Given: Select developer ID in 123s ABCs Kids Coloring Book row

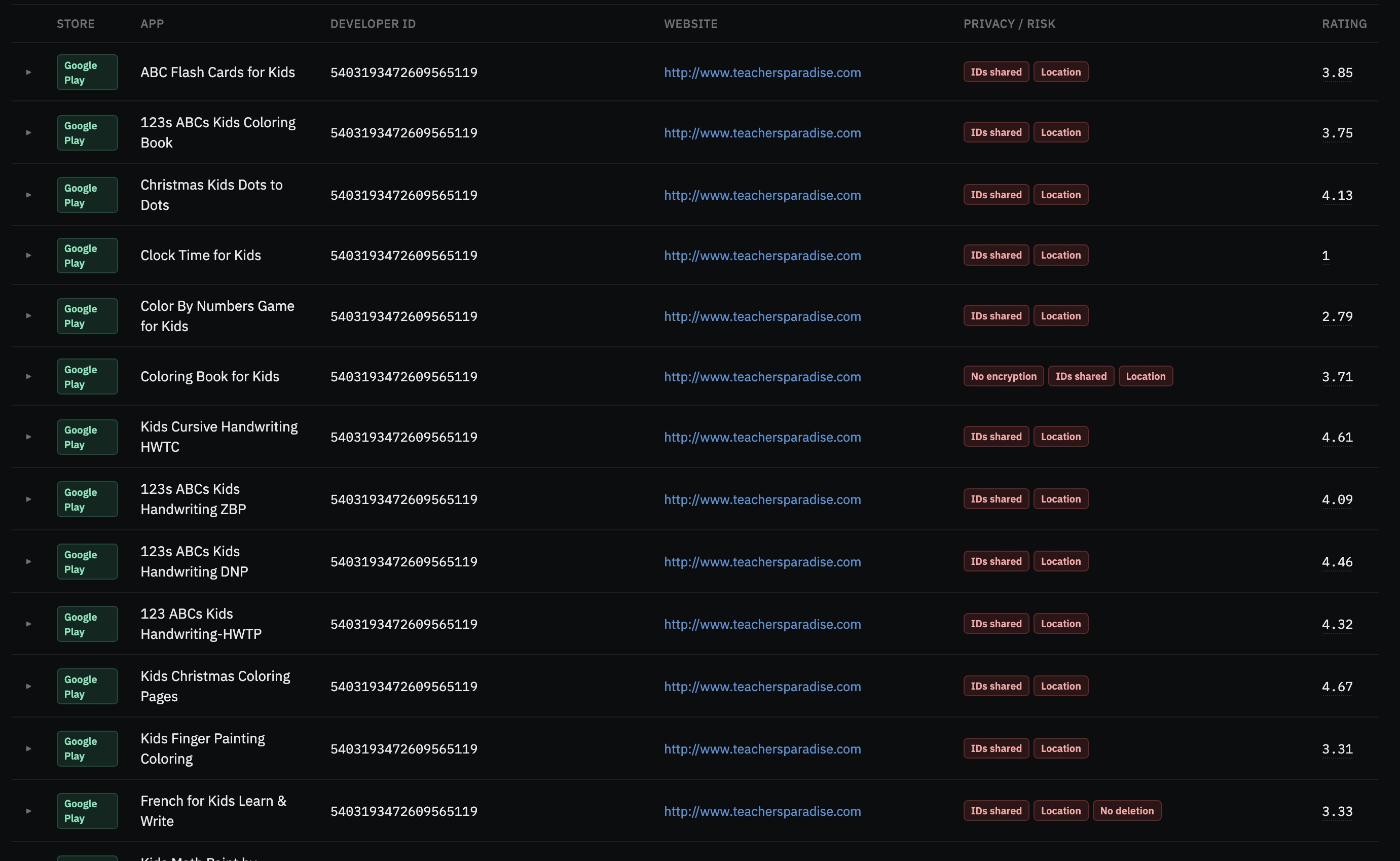Looking at the screenshot, I should coord(403,133).
